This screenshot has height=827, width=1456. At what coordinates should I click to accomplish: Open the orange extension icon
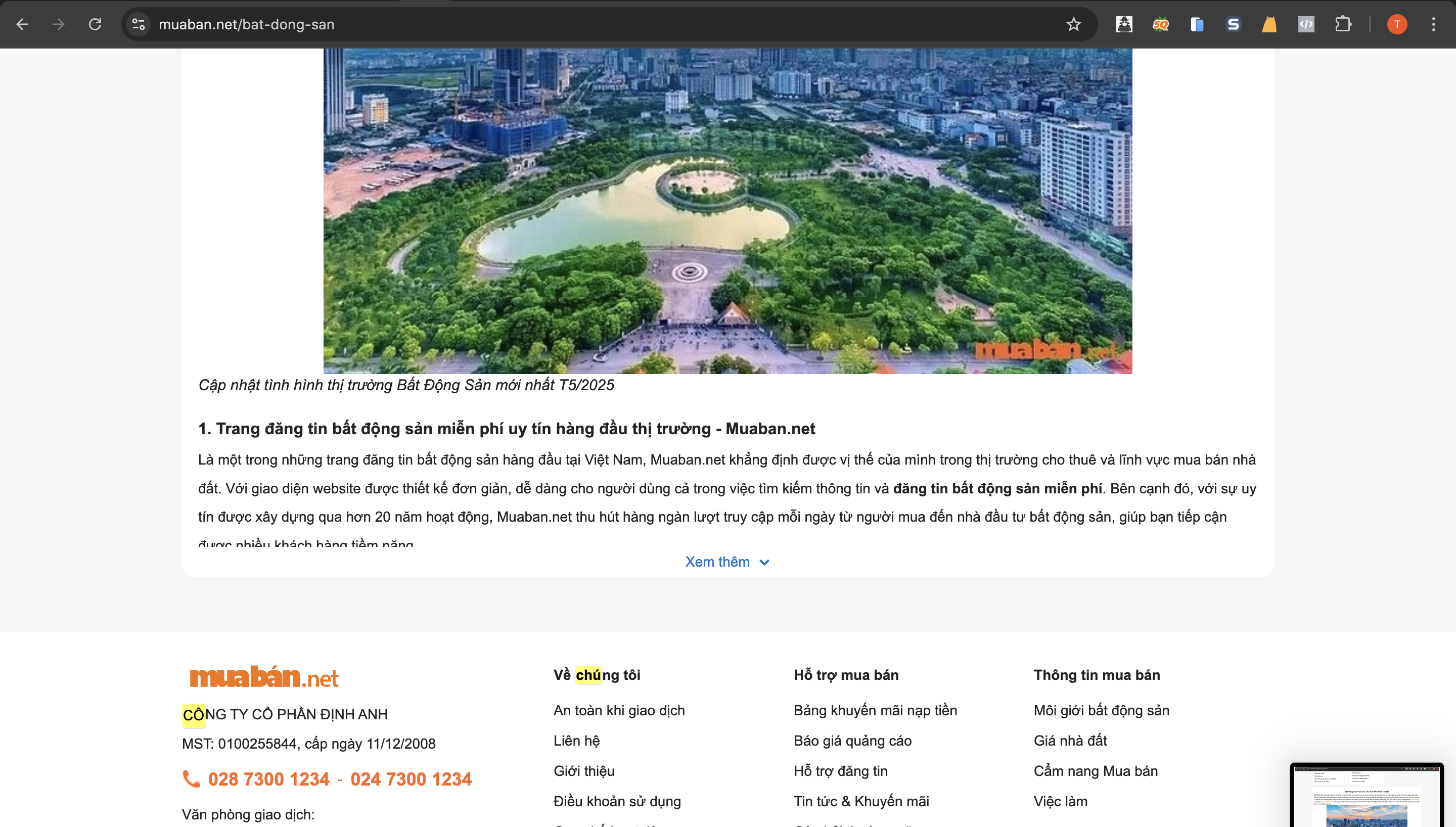pyautogui.click(x=1269, y=24)
